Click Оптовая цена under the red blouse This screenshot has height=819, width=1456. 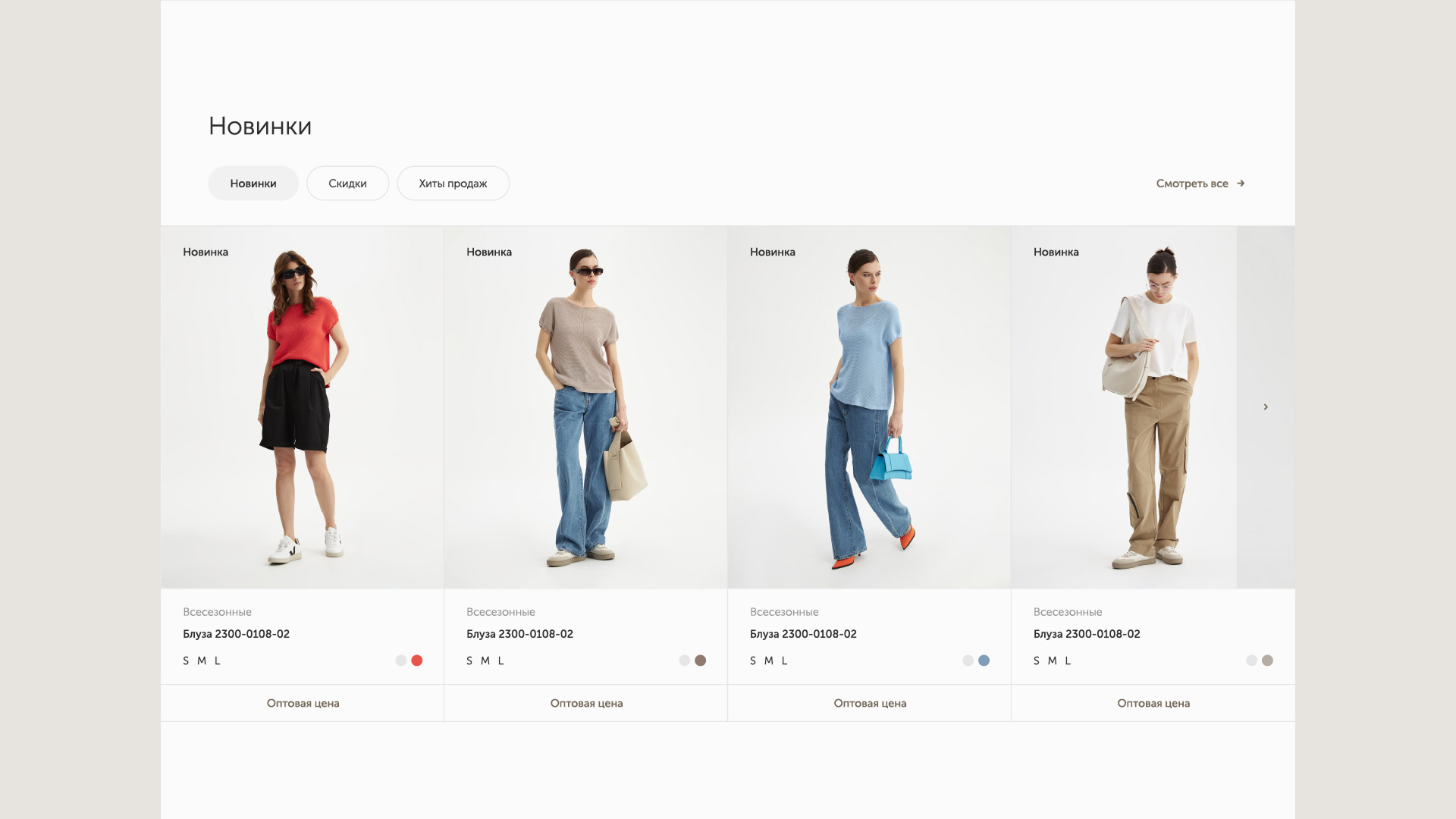pos(303,703)
